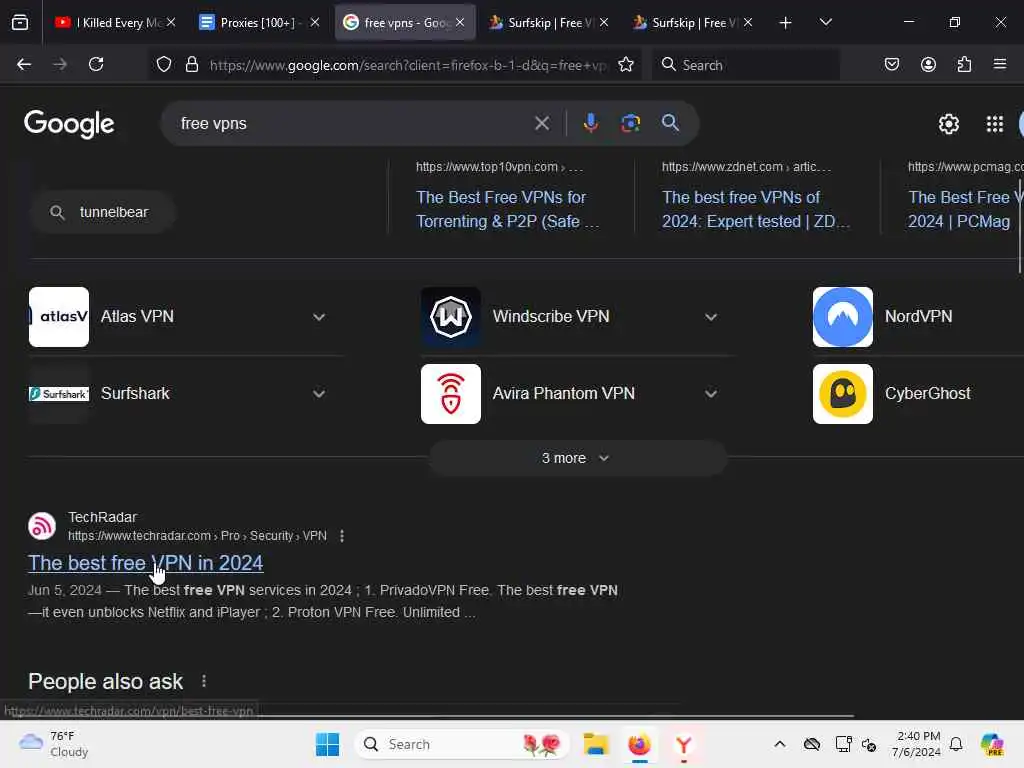Screen dimensions: 1024x768
Task: Click the Windows taskbar Search box
Action: pos(462,744)
